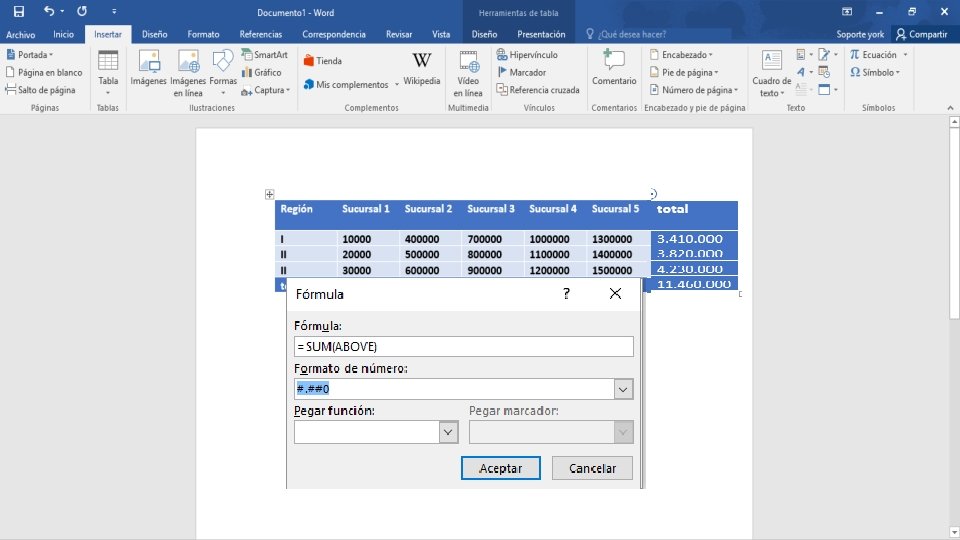960x540 pixels.
Task: Open the Presentación table tools tab
Action: click(541, 34)
